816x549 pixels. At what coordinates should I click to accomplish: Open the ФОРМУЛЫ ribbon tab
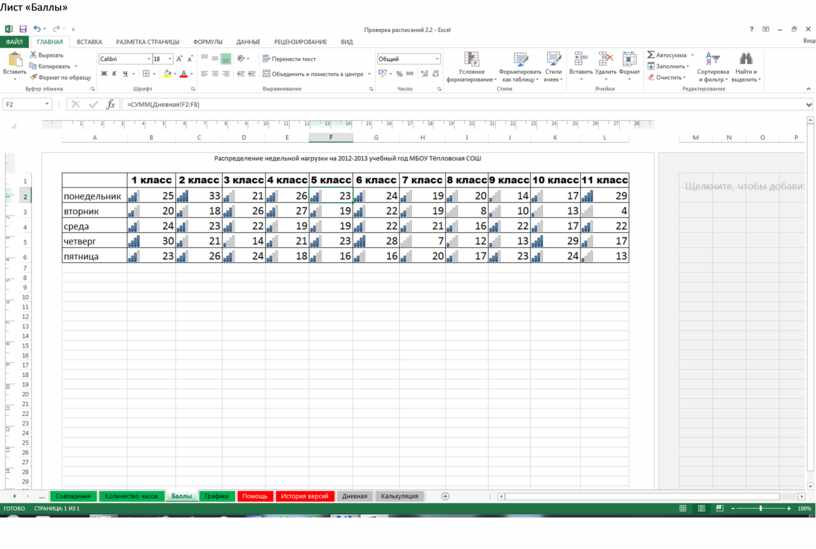207,42
